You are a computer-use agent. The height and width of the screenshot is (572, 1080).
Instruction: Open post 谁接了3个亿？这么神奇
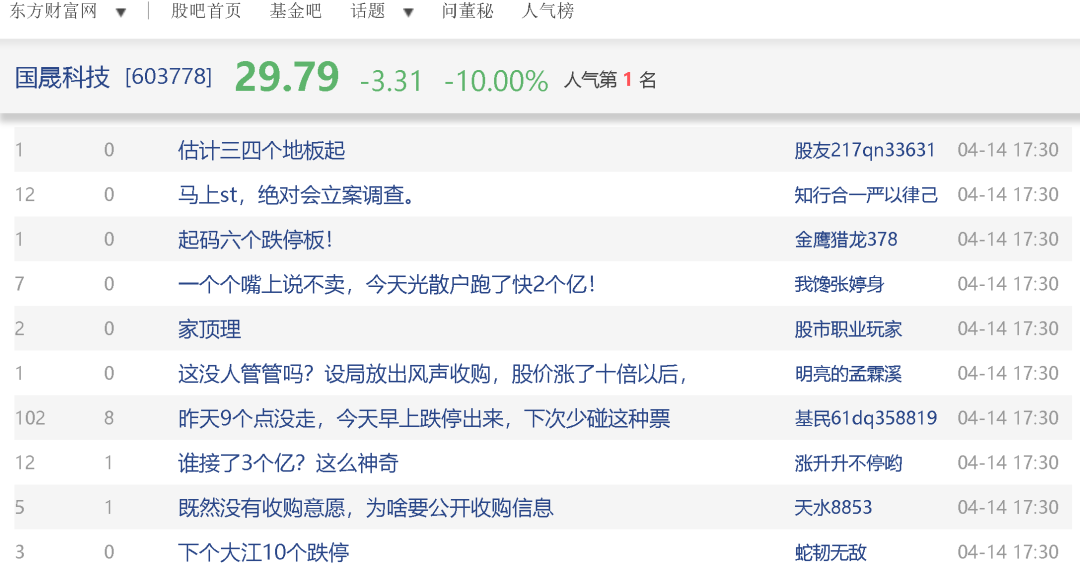(x=288, y=464)
